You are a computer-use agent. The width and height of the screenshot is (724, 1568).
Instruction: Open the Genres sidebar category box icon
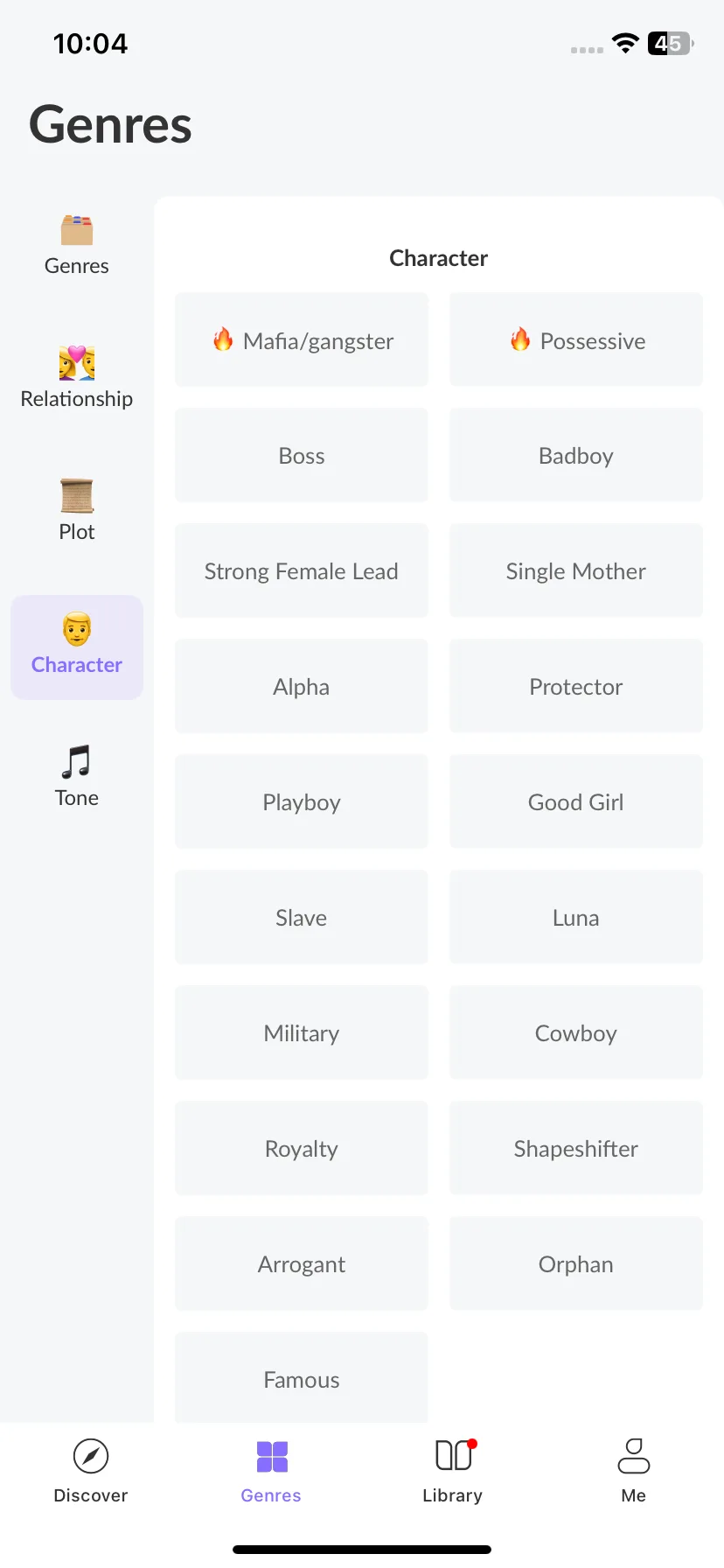pyautogui.click(x=77, y=230)
